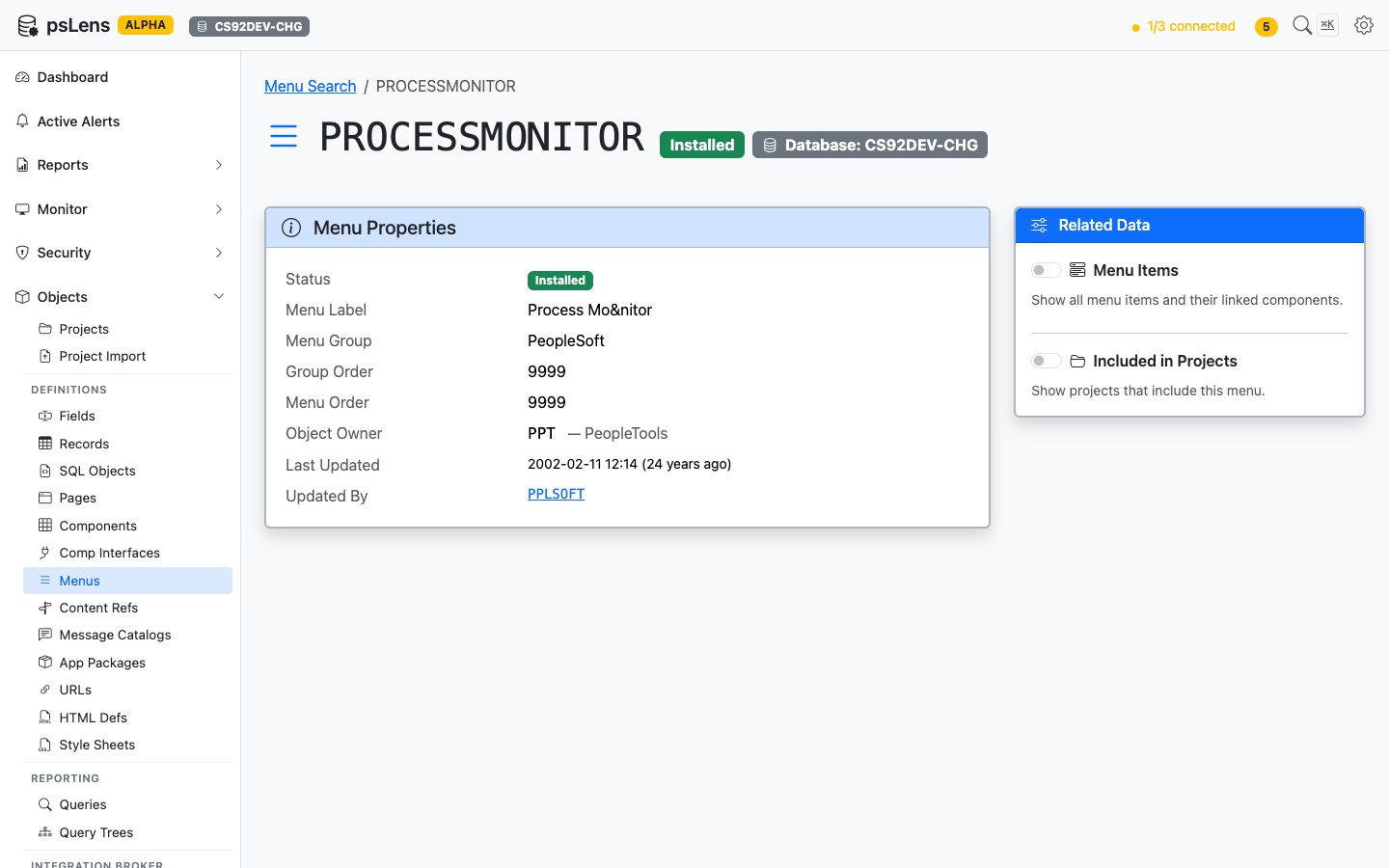The width and height of the screenshot is (1389, 868).
Task: Click the PPT object owner value
Action: 541,433
